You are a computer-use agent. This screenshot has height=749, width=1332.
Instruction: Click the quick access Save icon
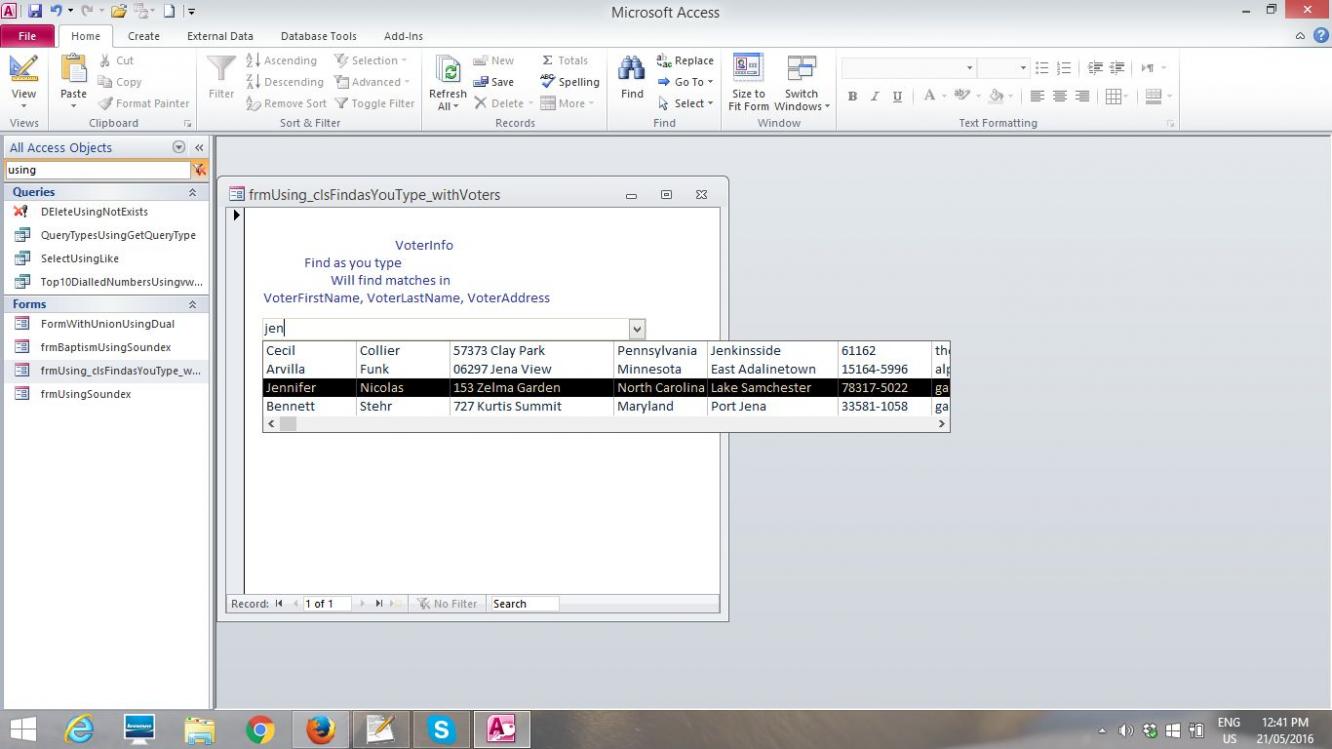pos(35,12)
